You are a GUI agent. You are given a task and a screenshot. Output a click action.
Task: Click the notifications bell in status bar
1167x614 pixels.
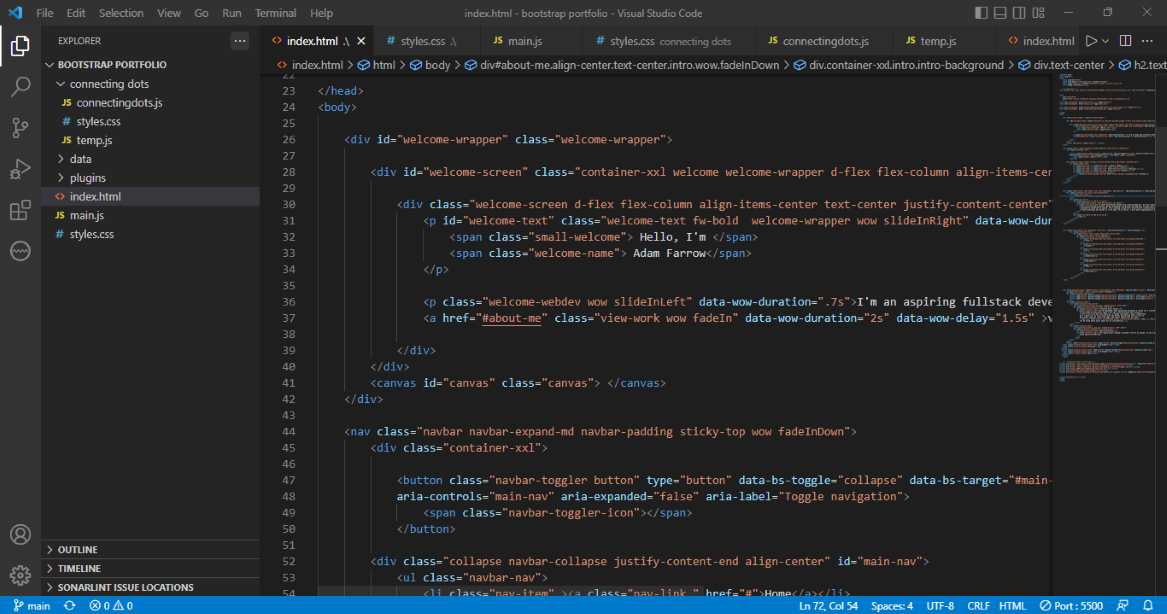1149,606
